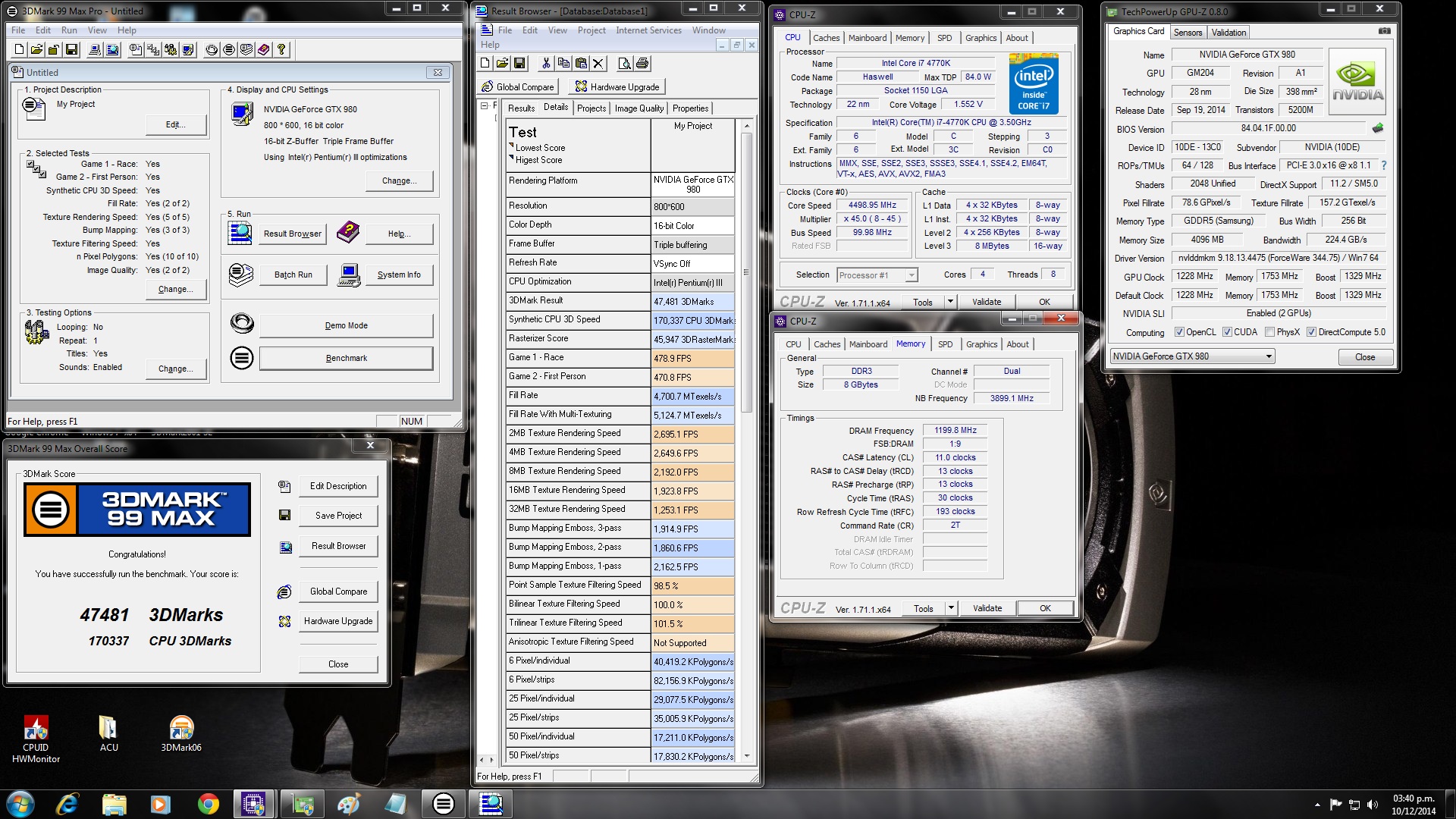The width and height of the screenshot is (1456, 819).
Task: Open ACU desktop shortcut
Action: click(108, 733)
